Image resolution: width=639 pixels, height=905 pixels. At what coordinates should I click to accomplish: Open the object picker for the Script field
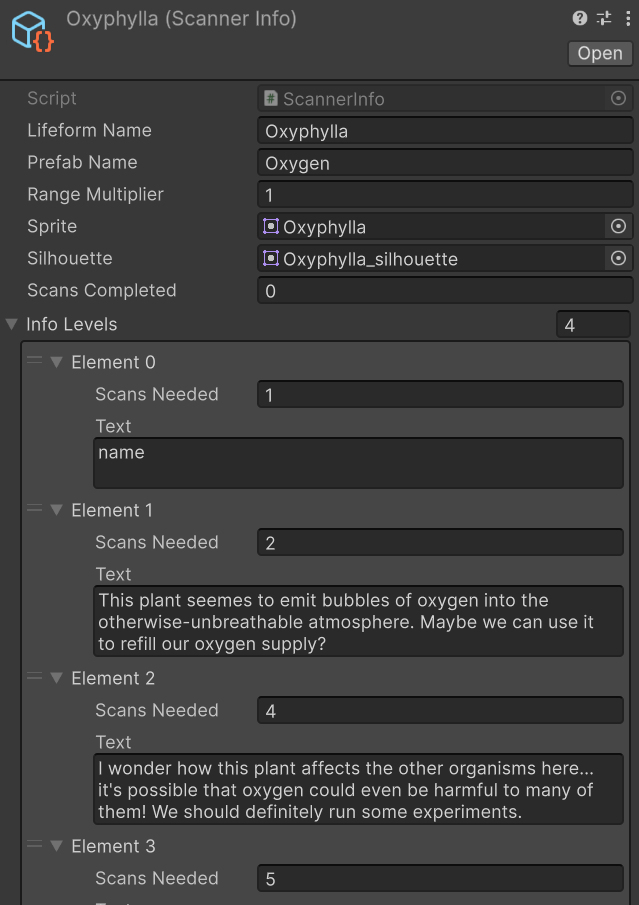[x=618, y=98]
